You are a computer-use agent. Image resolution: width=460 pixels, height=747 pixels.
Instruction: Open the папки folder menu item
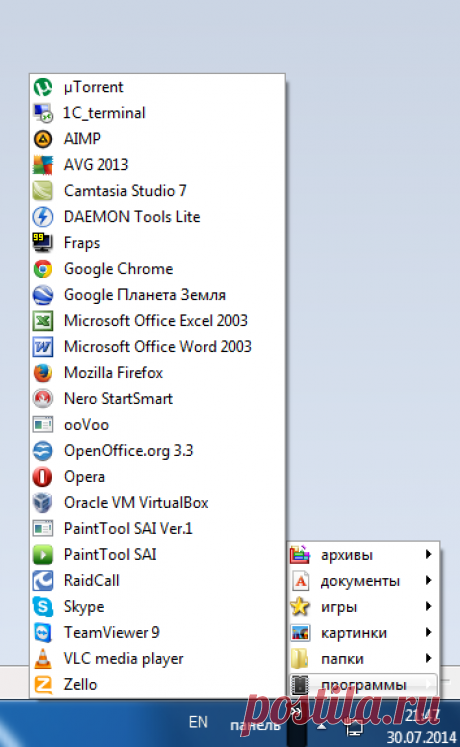point(363,659)
